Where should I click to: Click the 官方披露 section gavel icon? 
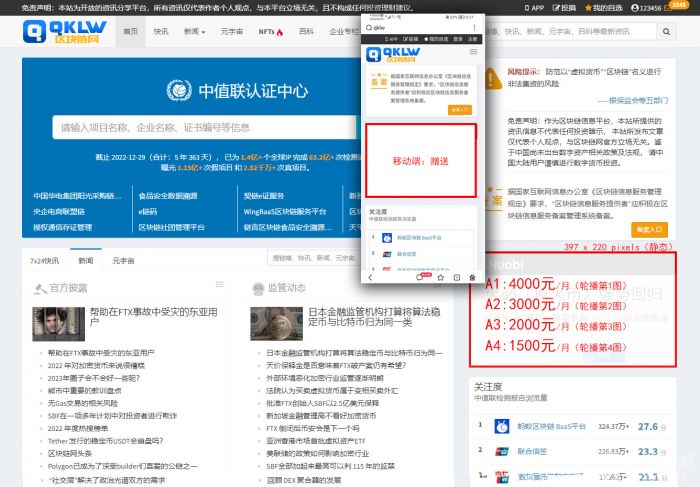[40, 288]
